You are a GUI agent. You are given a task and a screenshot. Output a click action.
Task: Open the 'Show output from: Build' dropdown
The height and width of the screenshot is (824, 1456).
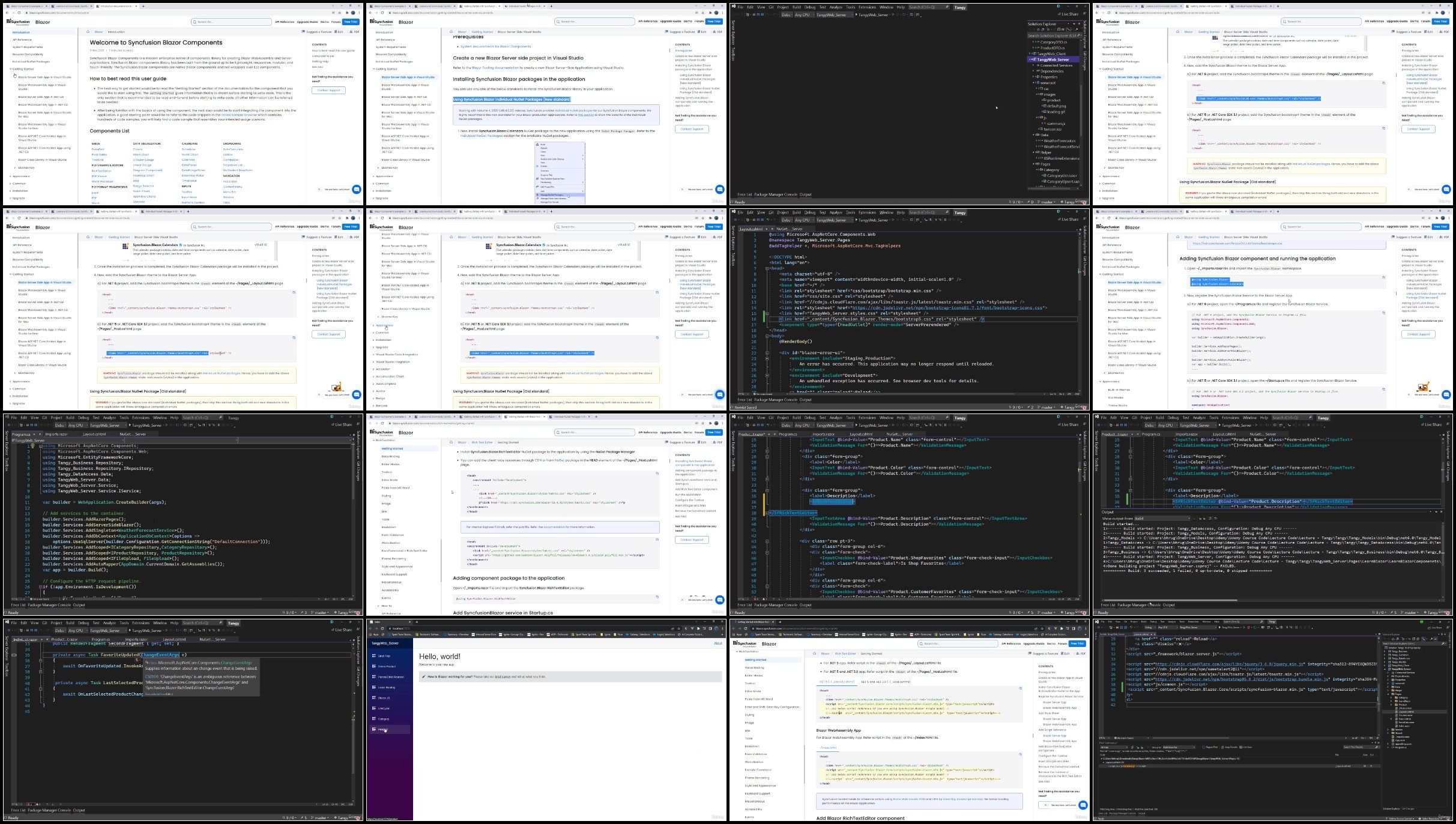coord(1162,519)
